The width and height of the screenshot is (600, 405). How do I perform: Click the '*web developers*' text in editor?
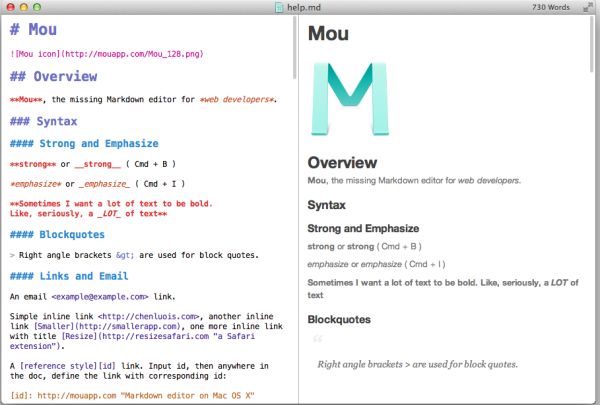pos(236,100)
